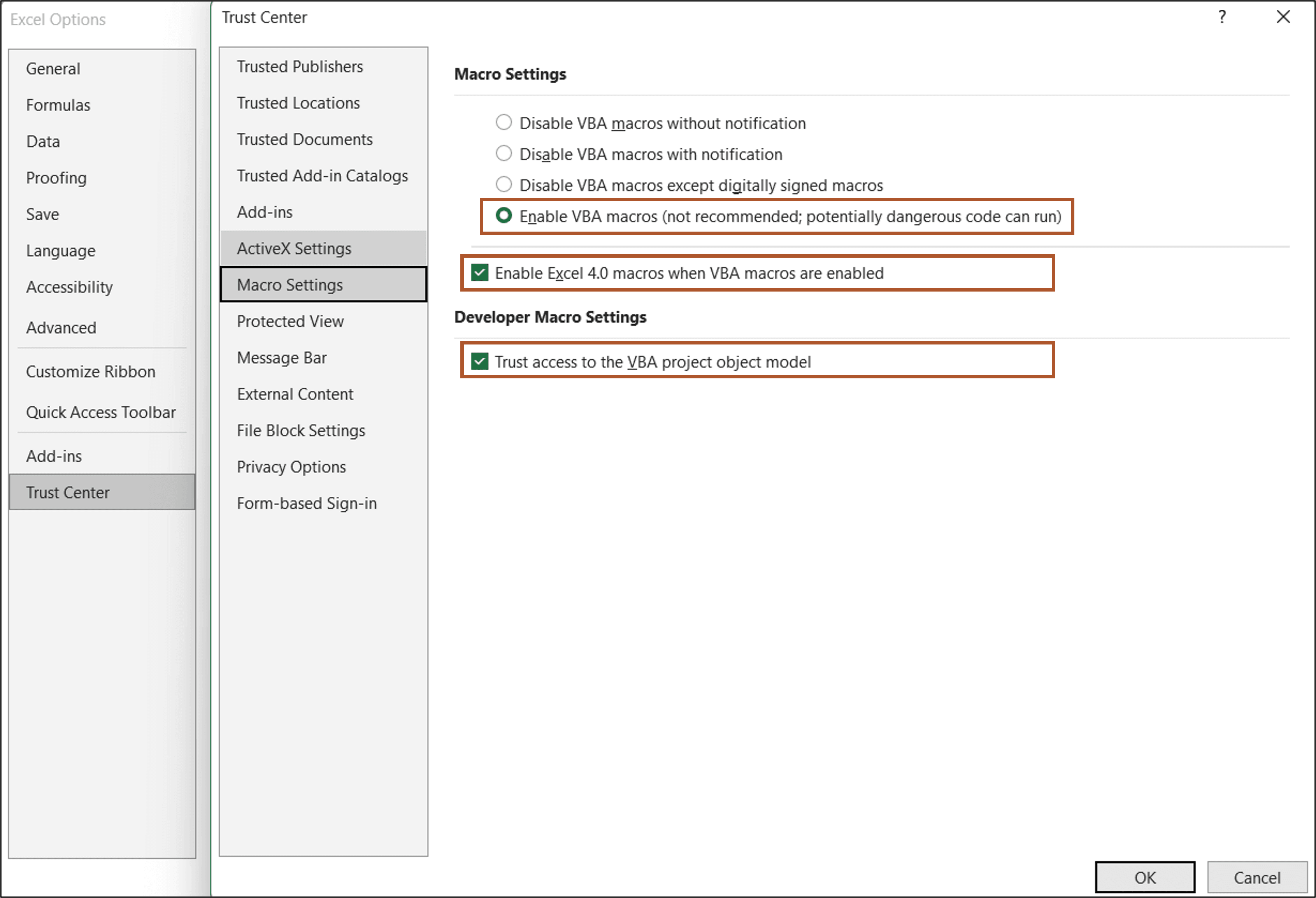
Task: View Trusted Documents options
Action: [x=305, y=139]
